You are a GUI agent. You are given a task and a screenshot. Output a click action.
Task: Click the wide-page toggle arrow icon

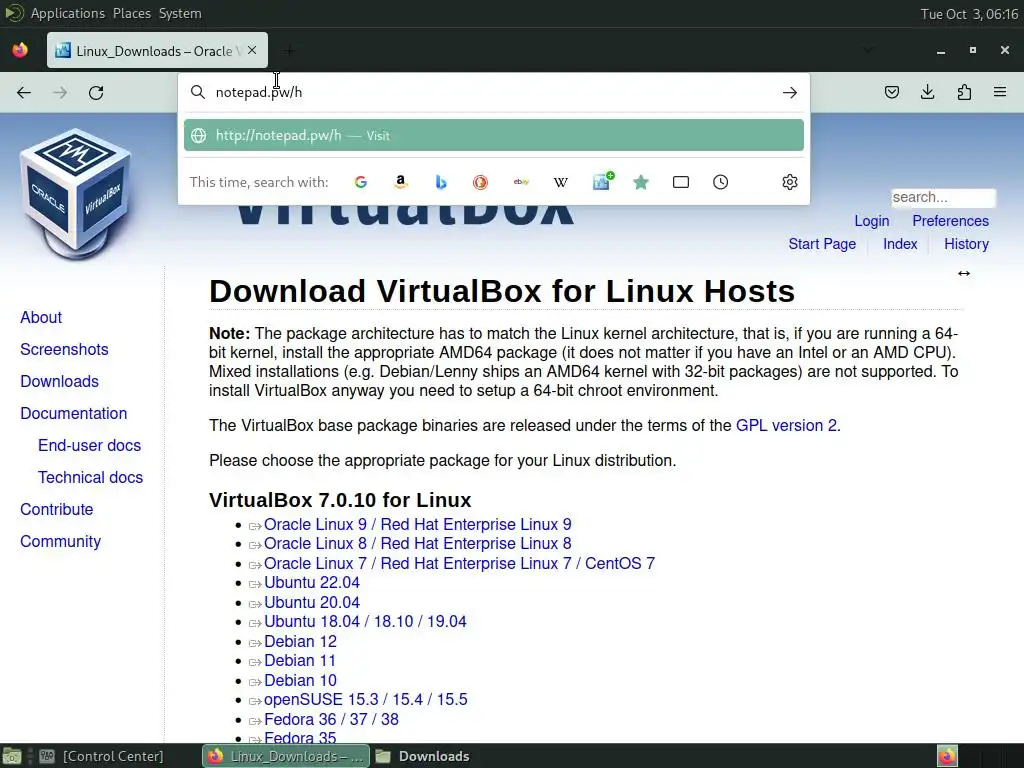[964, 274]
